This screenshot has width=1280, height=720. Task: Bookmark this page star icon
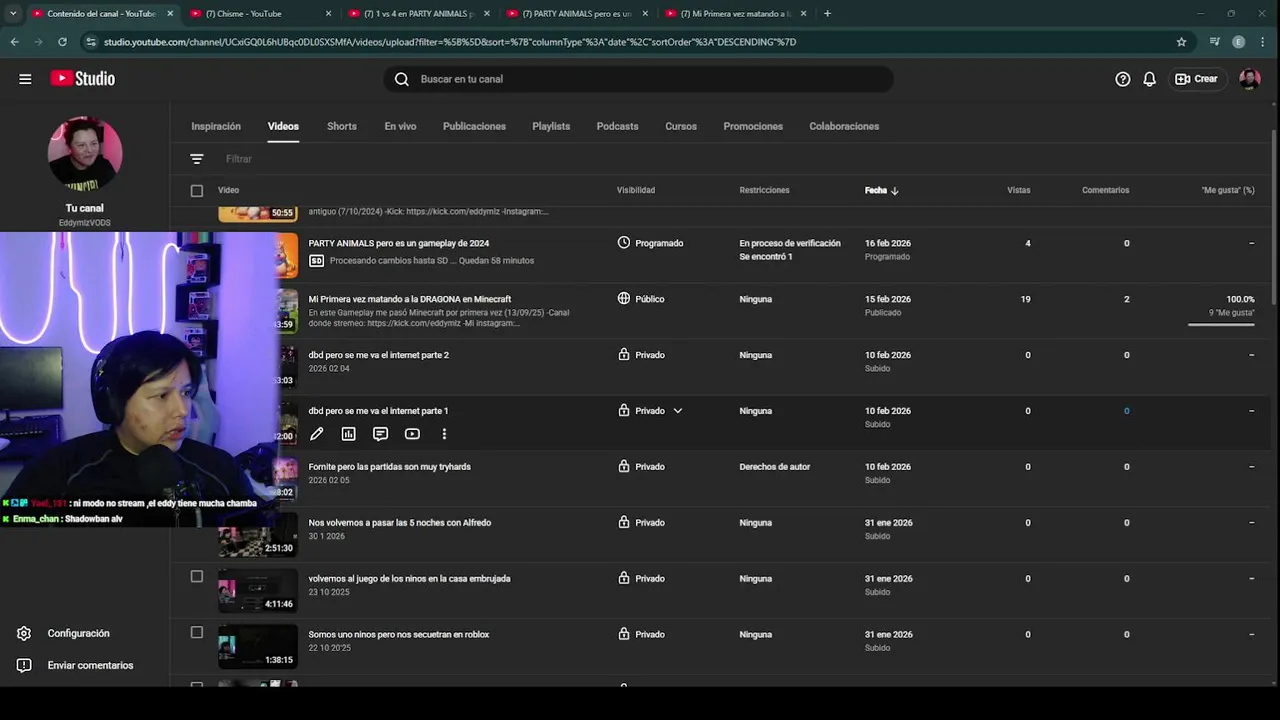click(1181, 42)
